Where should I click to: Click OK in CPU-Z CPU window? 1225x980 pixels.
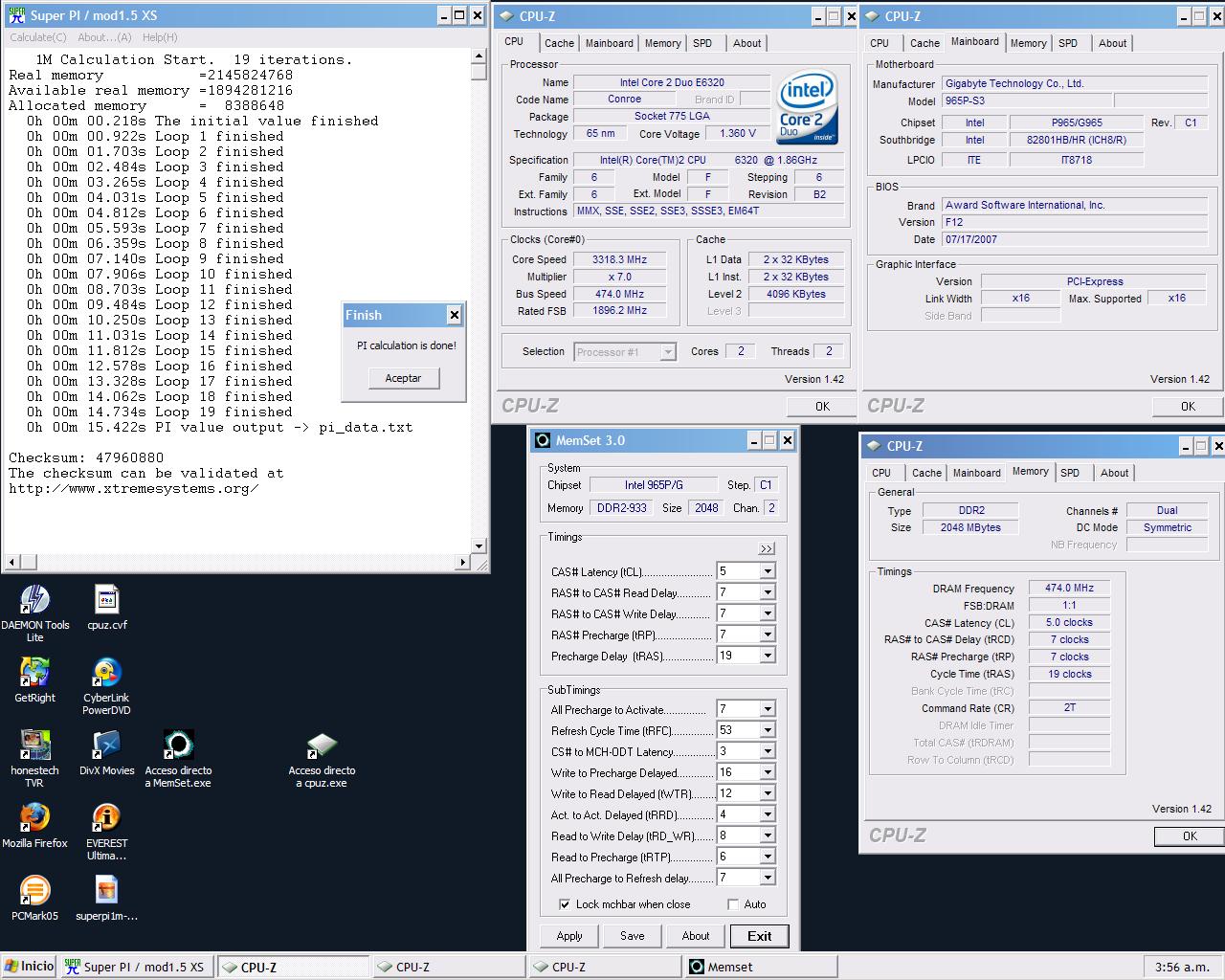point(822,406)
